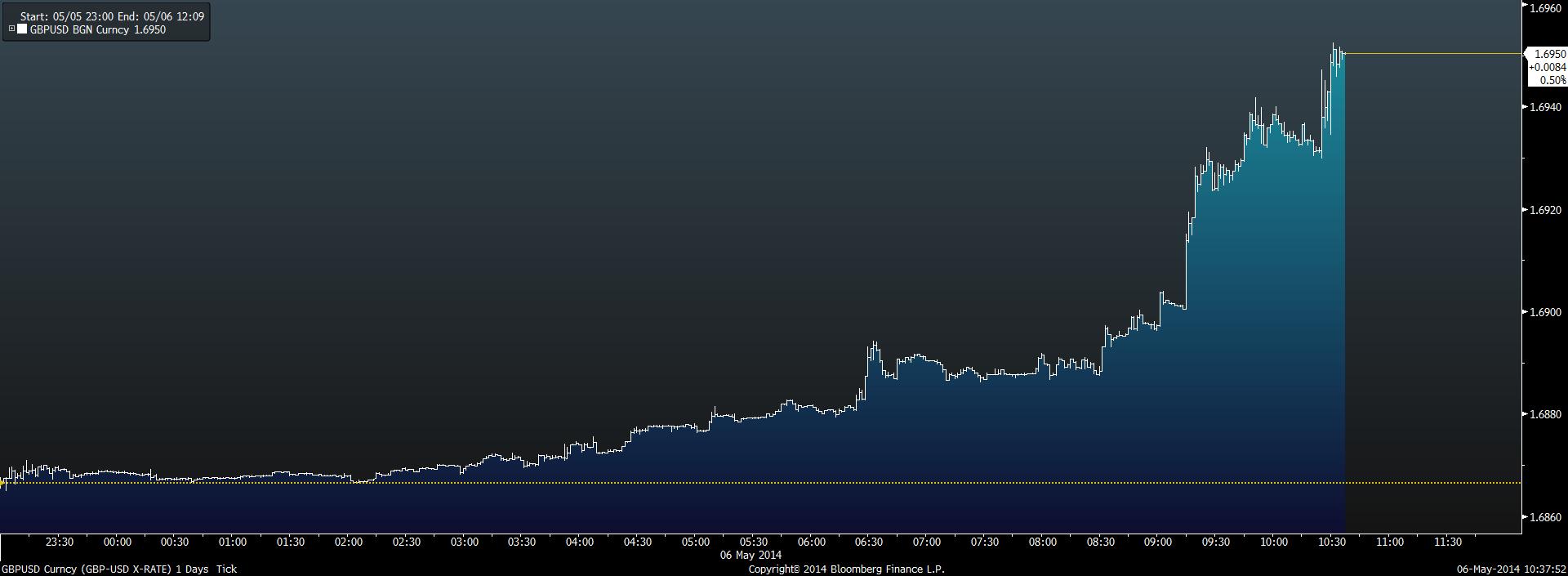Click the 07:00 time axis label
The height and width of the screenshot is (576, 1568).
[927, 542]
